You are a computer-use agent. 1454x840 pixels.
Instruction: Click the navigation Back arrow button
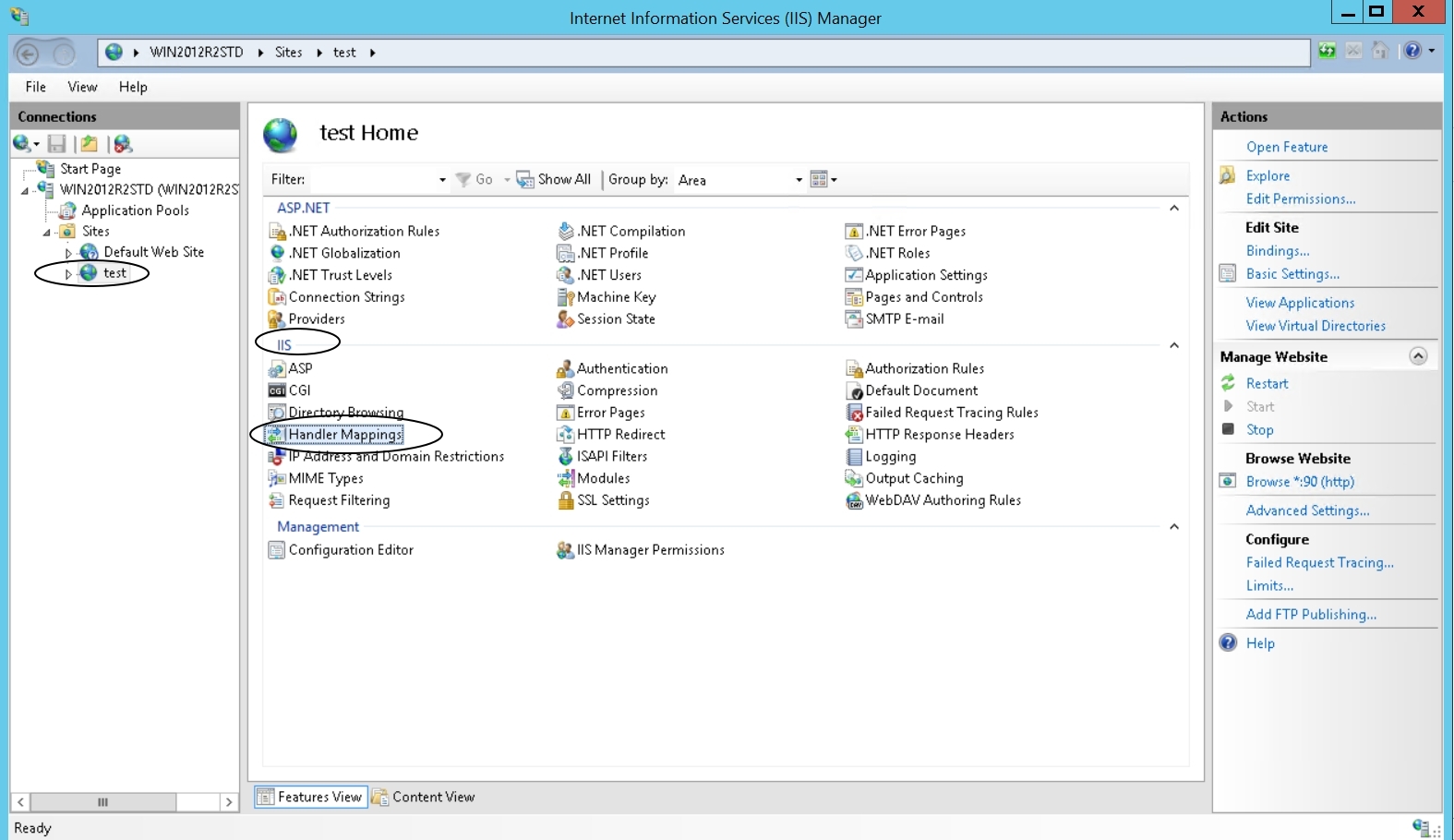[x=28, y=54]
